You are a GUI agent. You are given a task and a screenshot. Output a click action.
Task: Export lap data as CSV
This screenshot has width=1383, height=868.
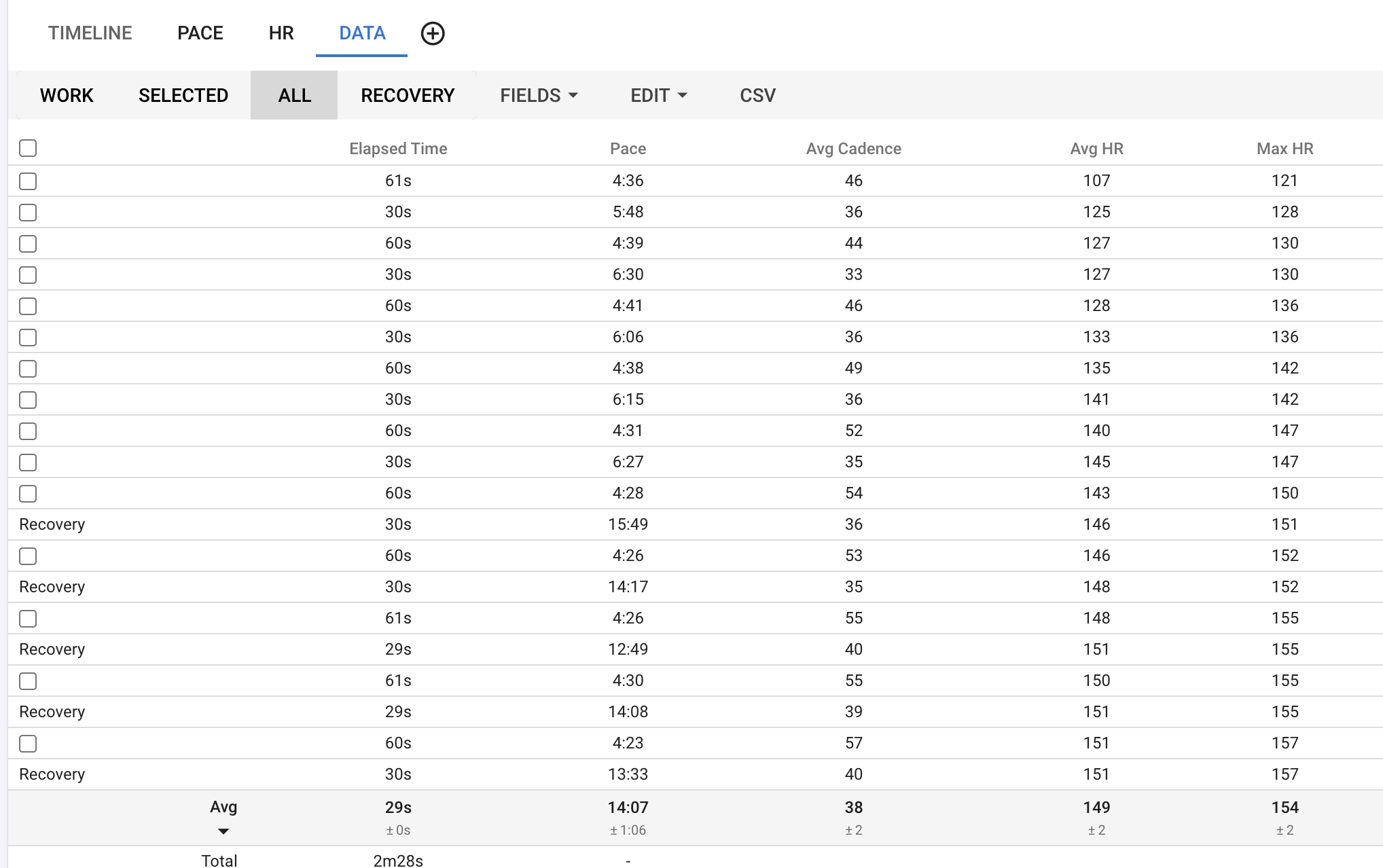click(x=757, y=95)
